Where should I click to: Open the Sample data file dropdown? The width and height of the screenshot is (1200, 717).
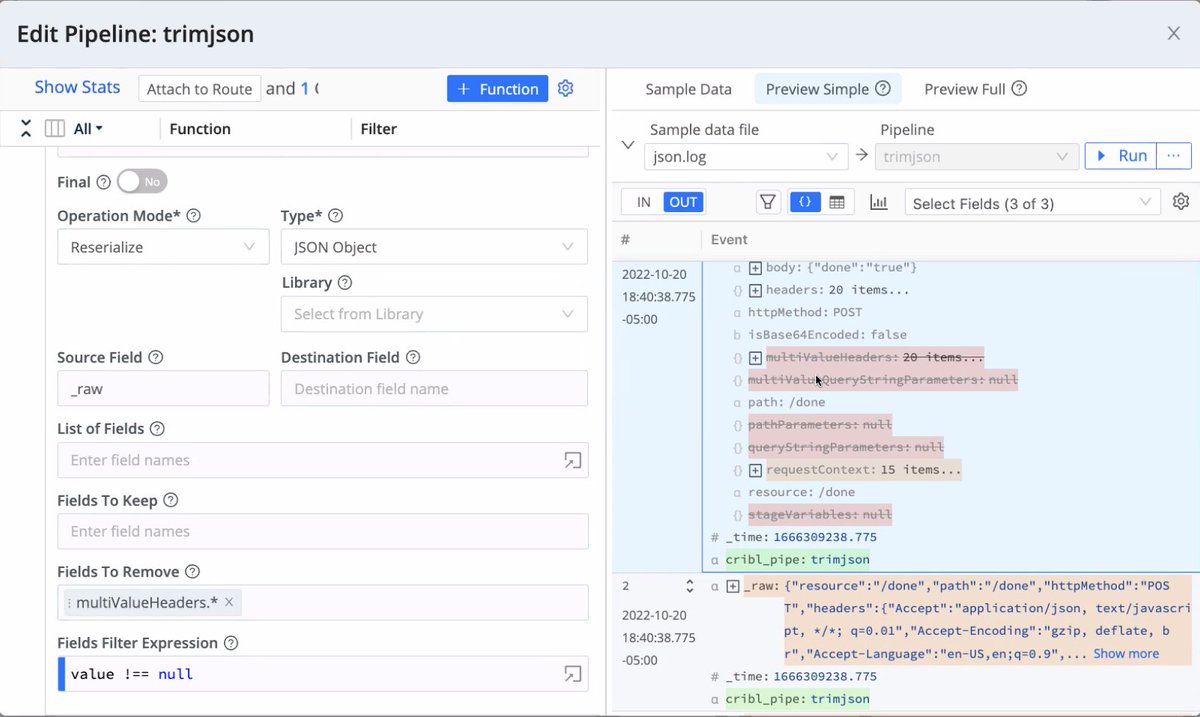tap(746, 157)
